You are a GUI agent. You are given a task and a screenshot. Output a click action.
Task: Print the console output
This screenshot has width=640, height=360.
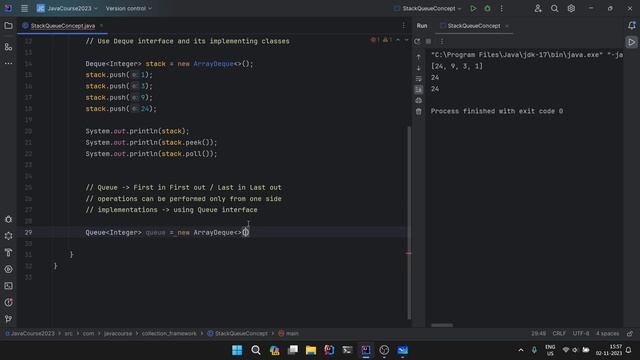pos(418,100)
